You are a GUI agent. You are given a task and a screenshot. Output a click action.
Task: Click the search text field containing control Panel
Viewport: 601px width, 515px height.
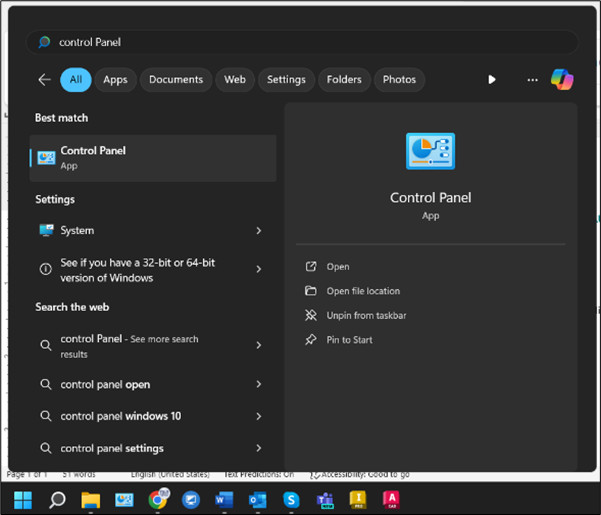click(302, 42)
